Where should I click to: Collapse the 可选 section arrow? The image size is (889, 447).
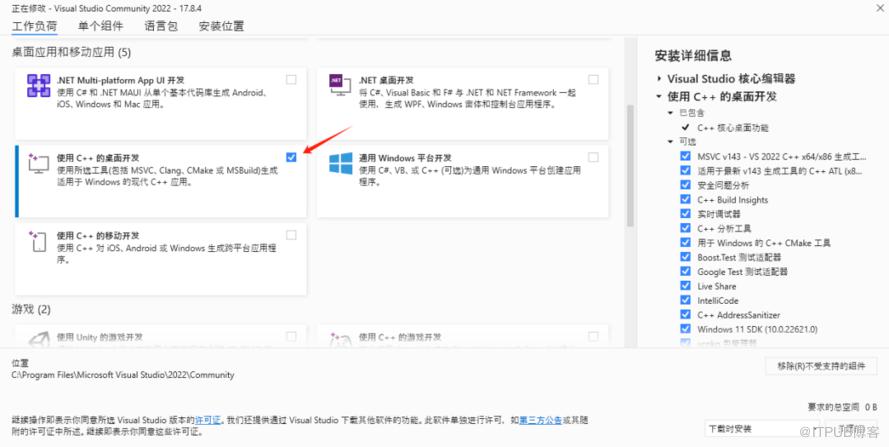tap(671, 141)
